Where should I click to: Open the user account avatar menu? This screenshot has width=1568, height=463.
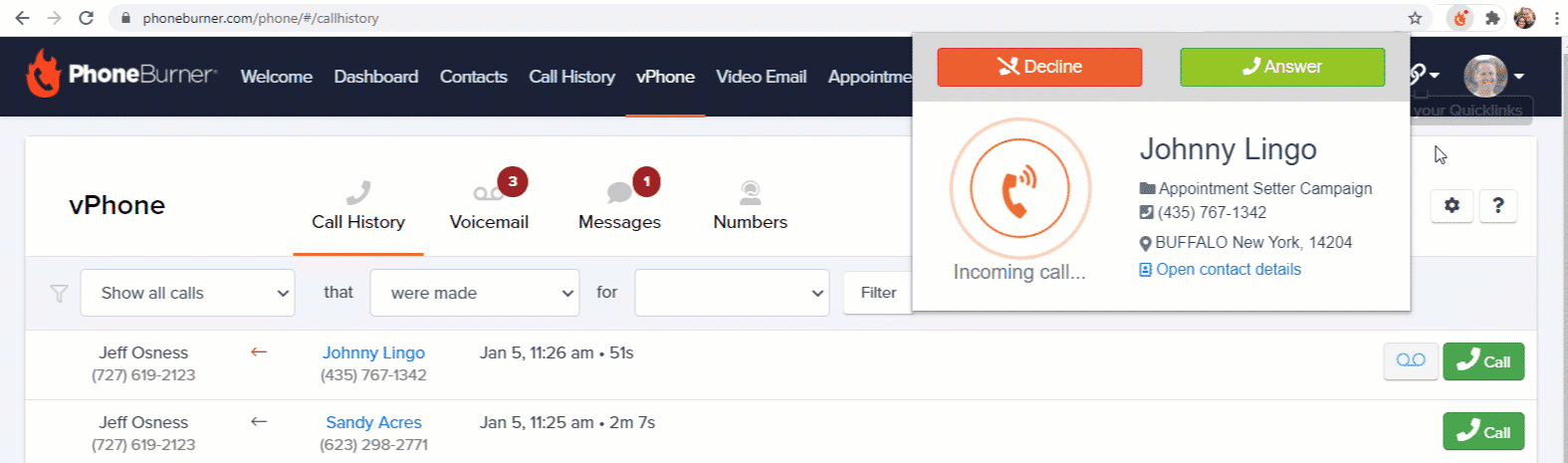(x=1493, y=76)
